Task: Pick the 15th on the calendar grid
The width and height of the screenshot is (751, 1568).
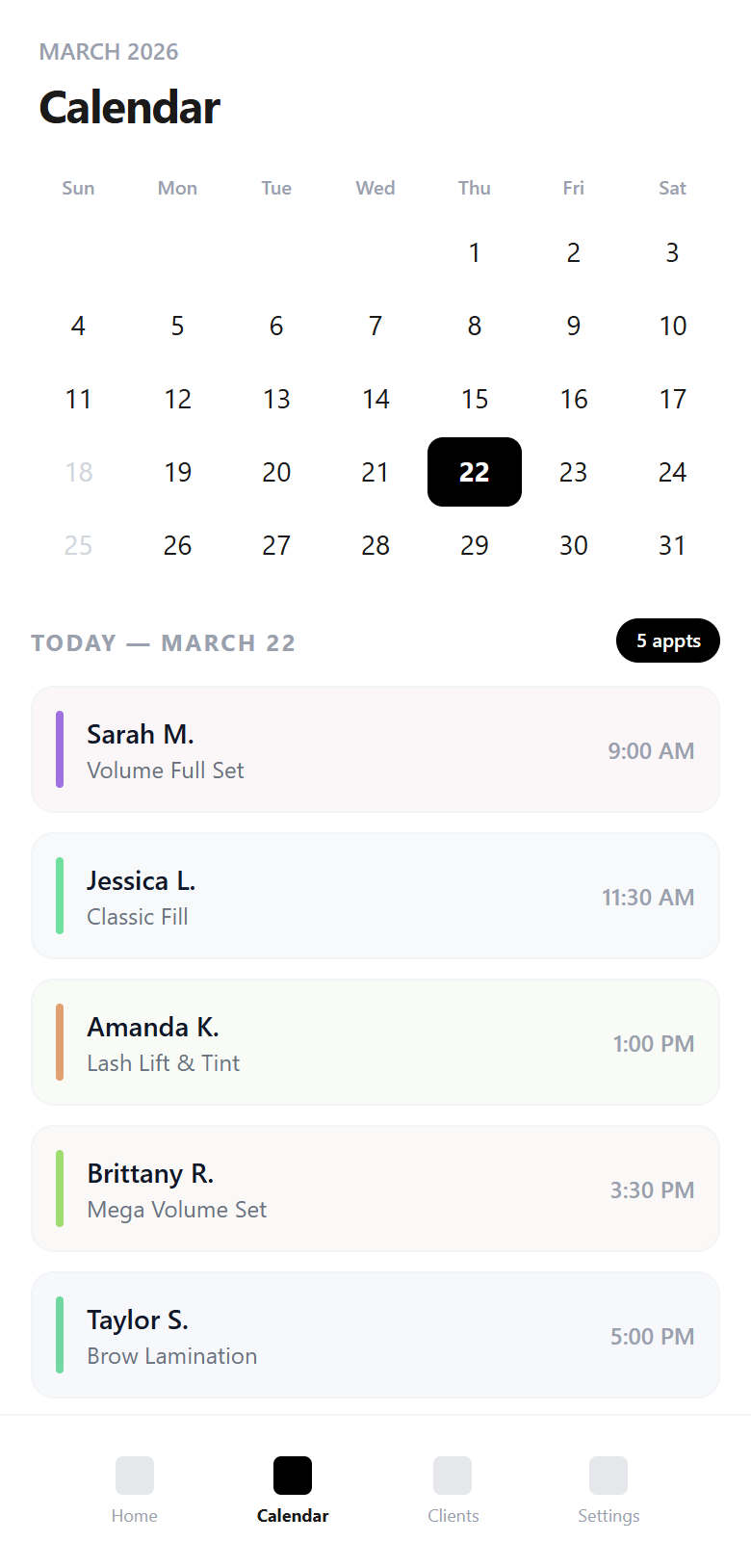Action: [x=475, y=399]
